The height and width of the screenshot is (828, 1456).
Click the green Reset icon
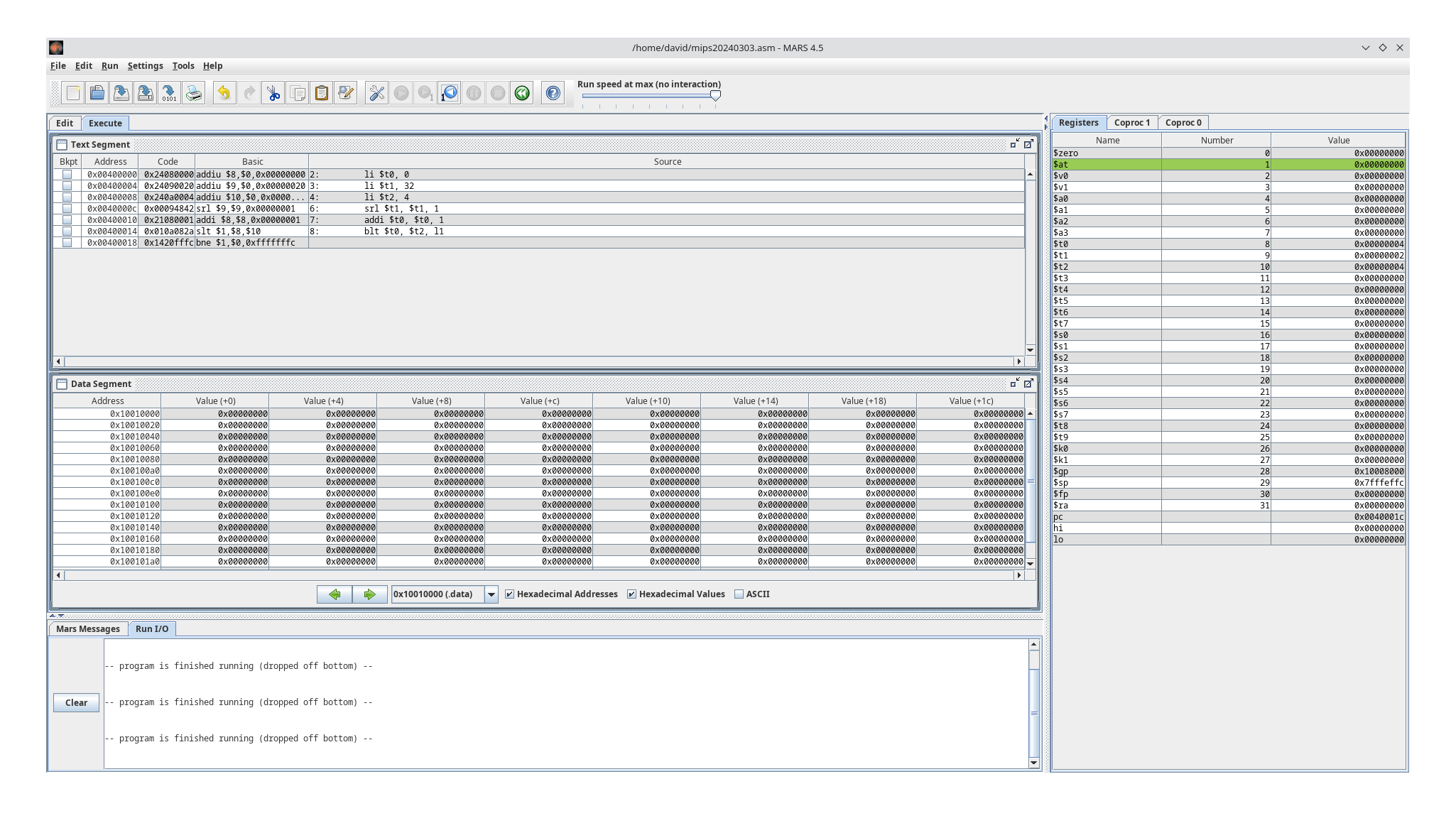pos(523,92)
